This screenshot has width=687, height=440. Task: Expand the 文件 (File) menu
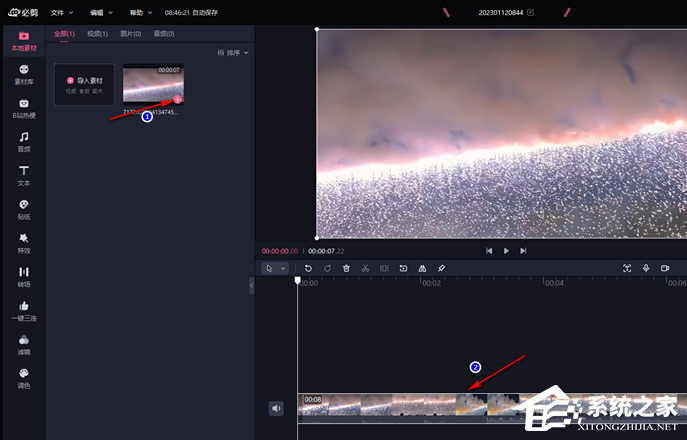coord(63,13)
